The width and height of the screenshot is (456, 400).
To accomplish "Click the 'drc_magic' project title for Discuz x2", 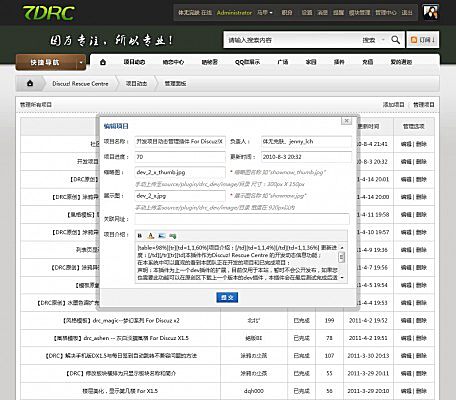I will pos(121,321).
